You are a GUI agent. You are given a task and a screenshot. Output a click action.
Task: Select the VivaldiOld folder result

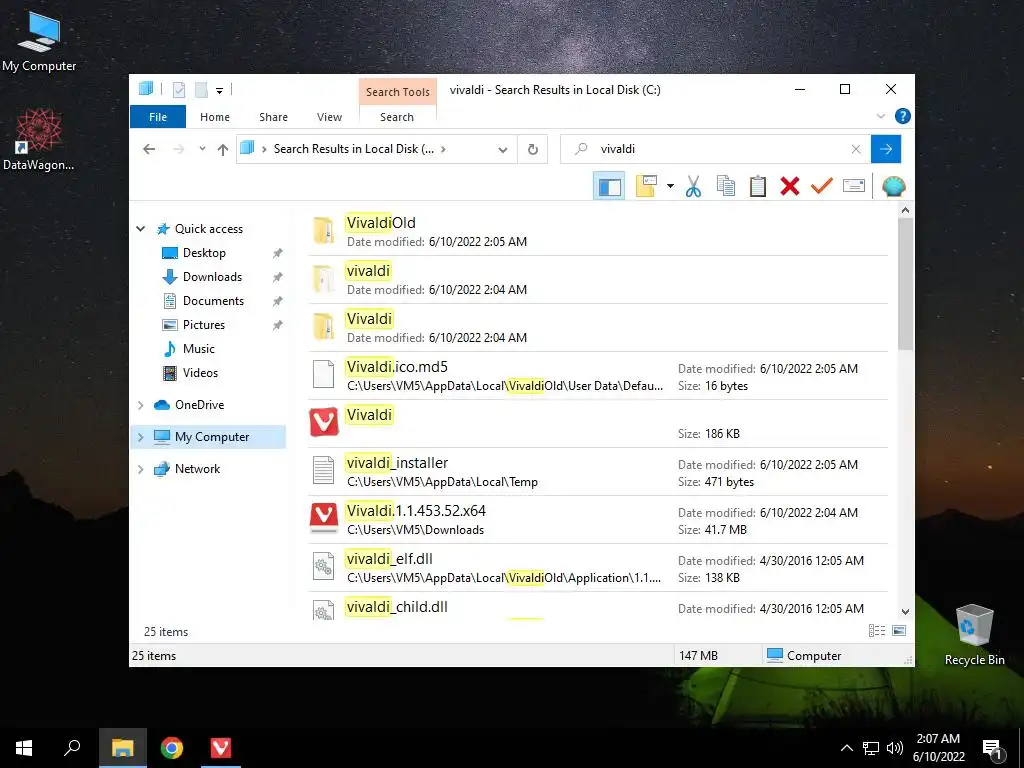[598, 231]
